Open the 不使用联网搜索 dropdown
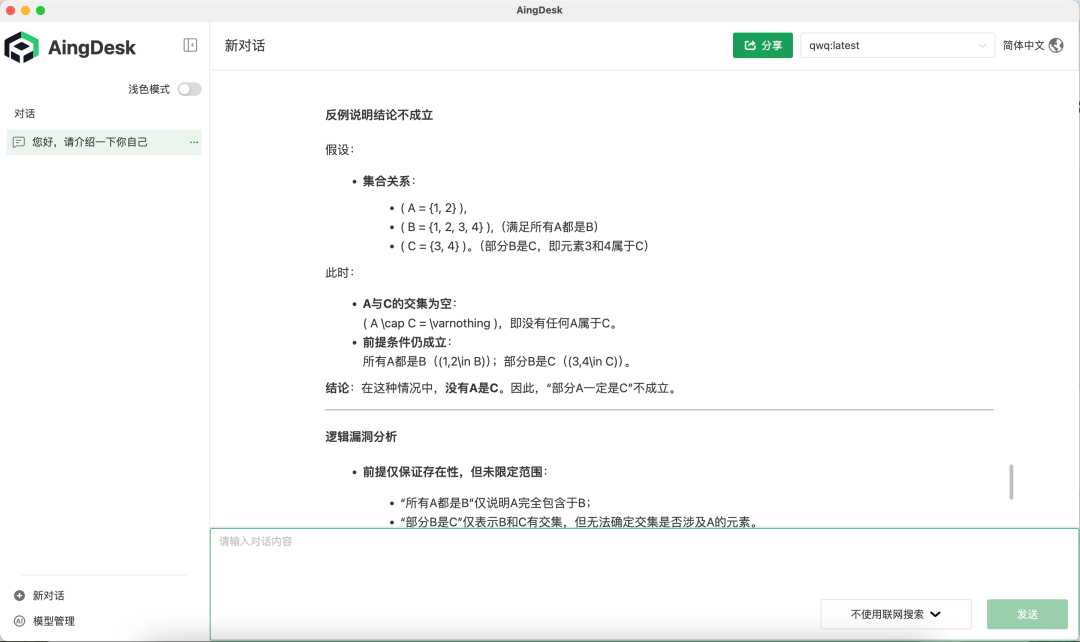Image resolution: width=1080 pixels, height=642 pixels. coord(895,614)
